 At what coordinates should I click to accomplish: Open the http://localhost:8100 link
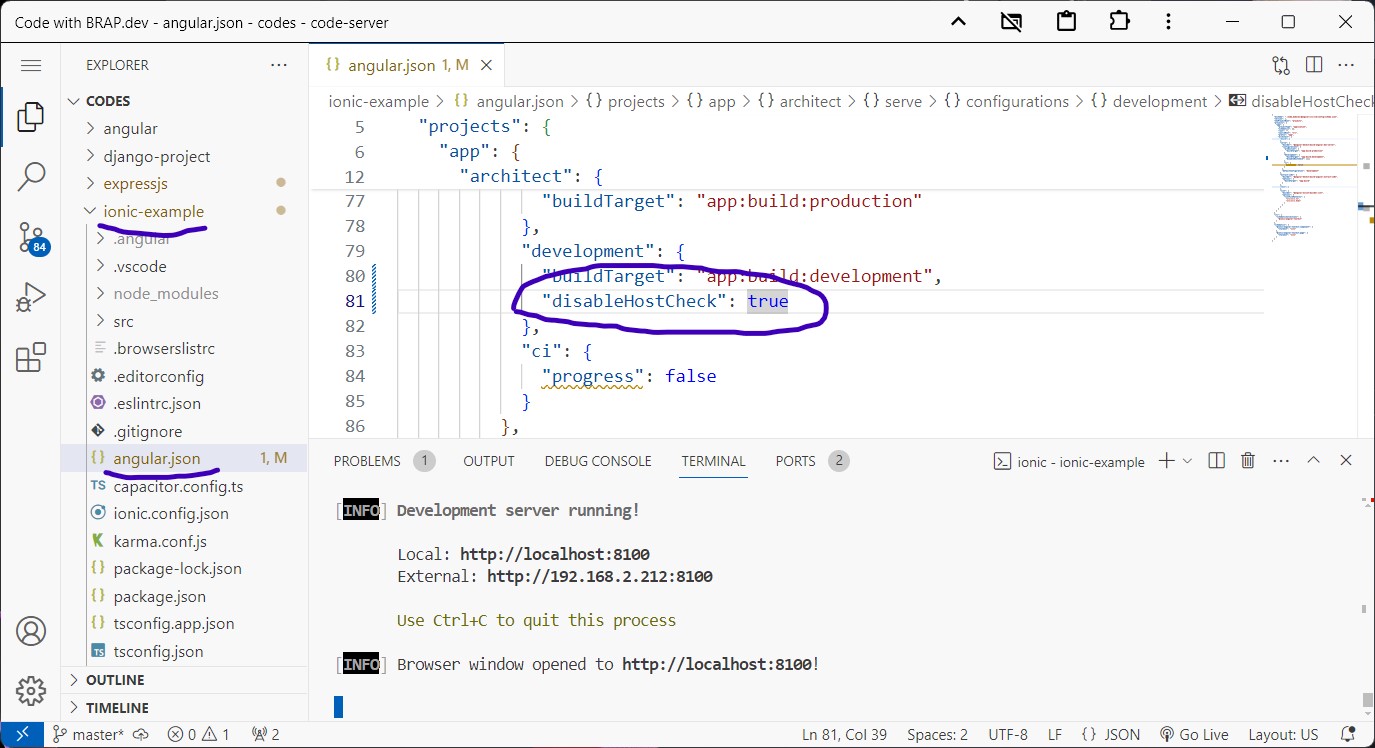click(554, 553)
